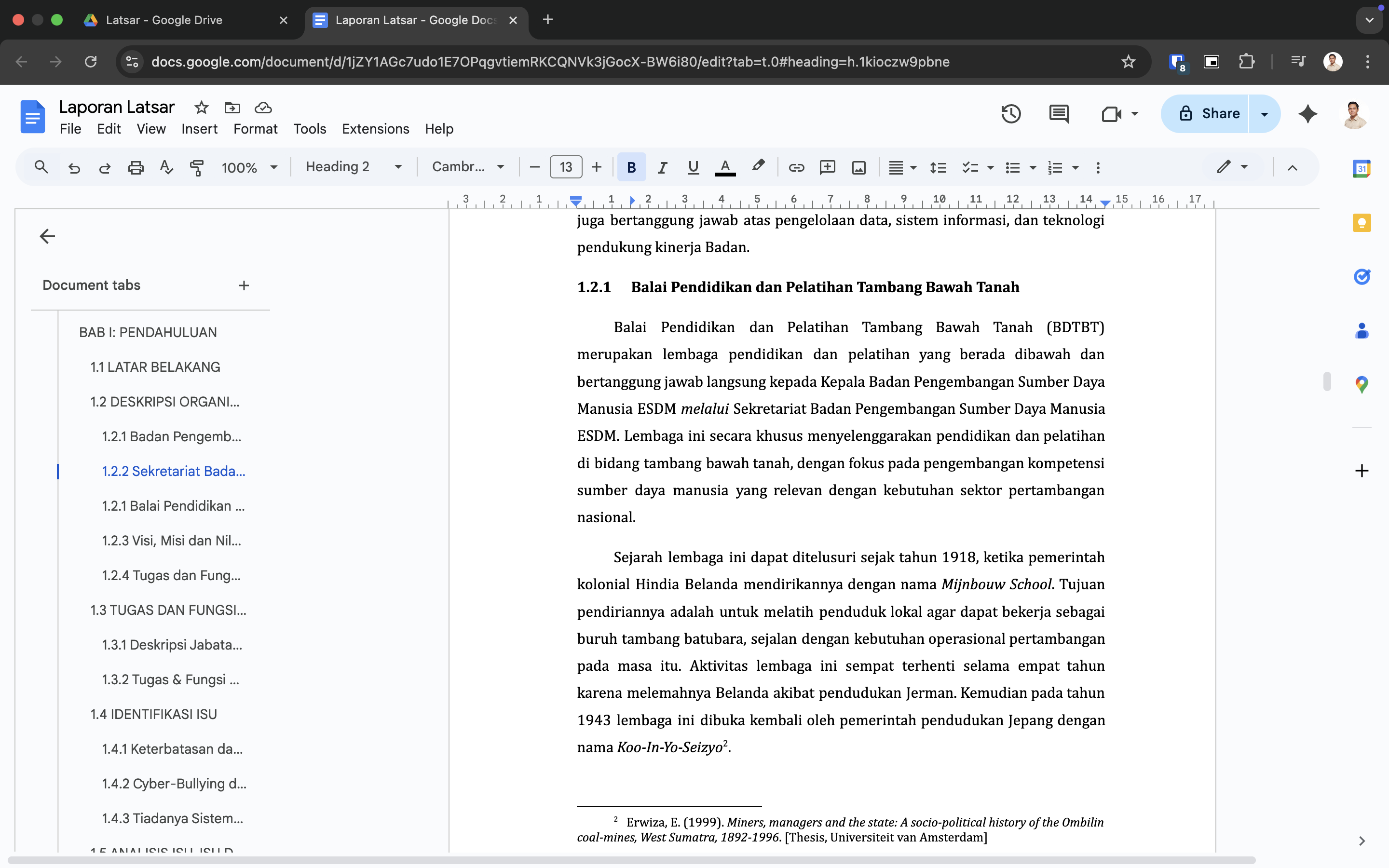The height and width of the screenshot is (868, 1389).
Task: Open the Heading 2 style dropdown
Action: tap(353, 167)
